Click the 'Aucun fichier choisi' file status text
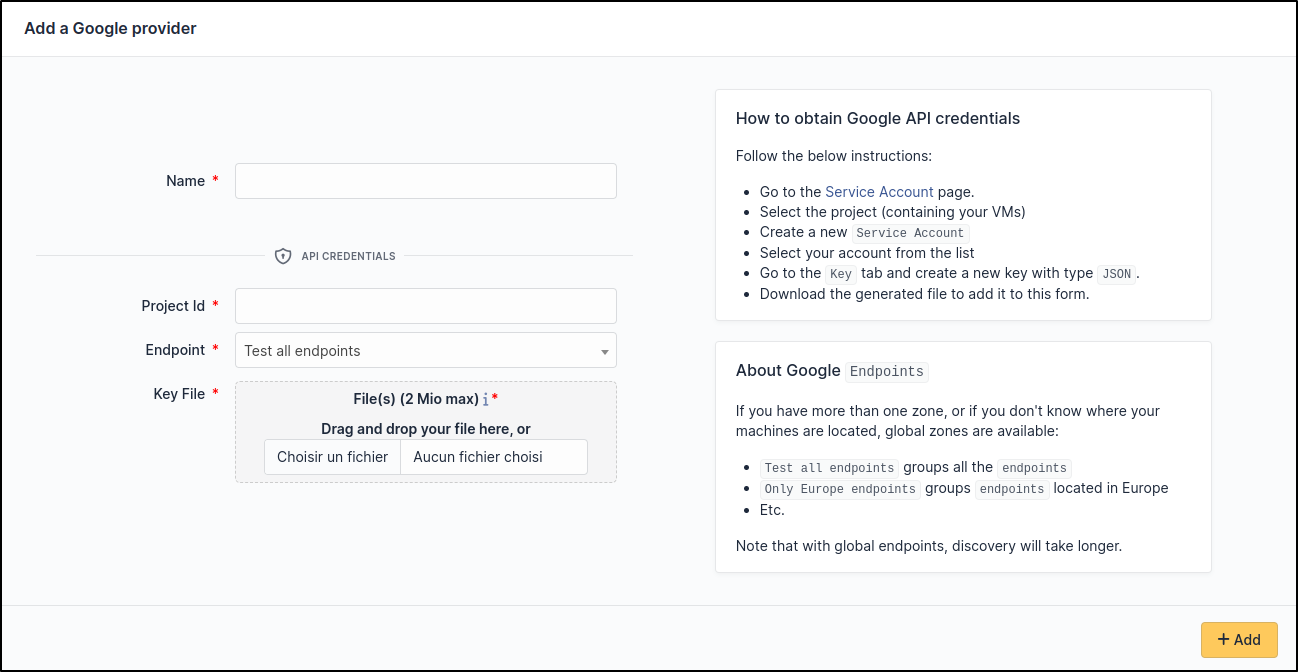The image size is (1298, 672). coord(478,457)
